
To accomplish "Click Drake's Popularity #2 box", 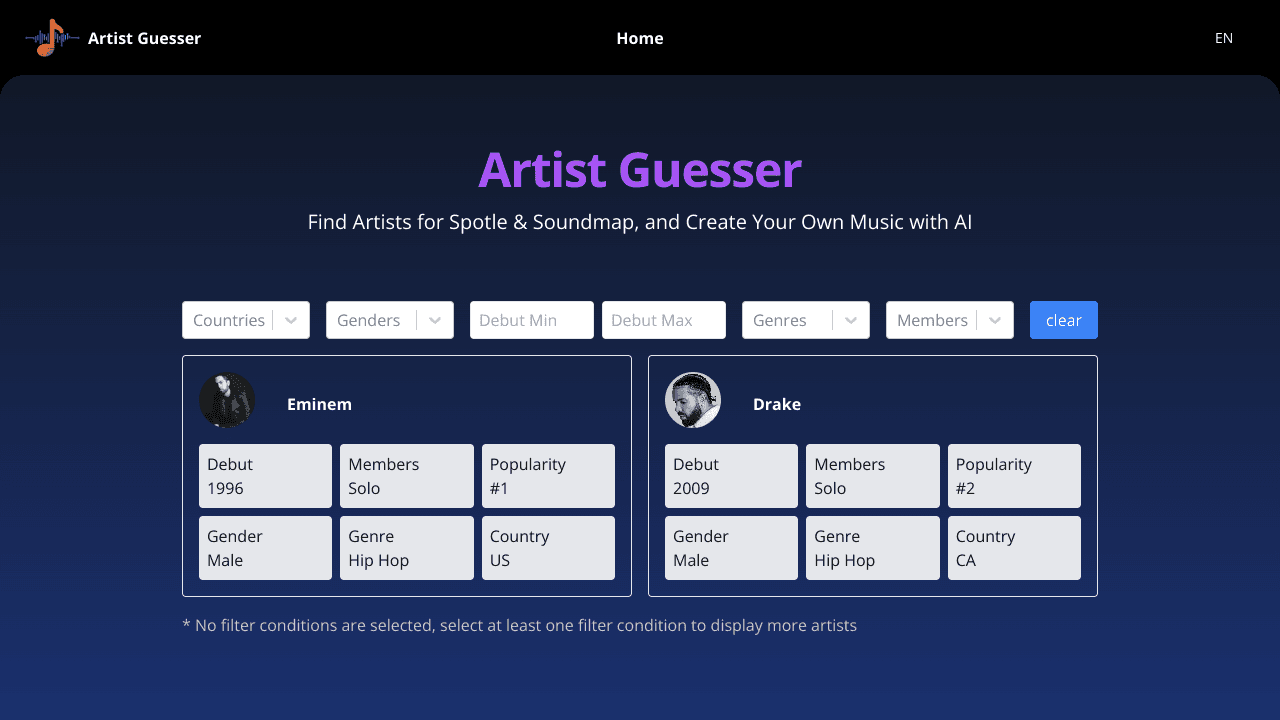I will [x=1014, y=476].
